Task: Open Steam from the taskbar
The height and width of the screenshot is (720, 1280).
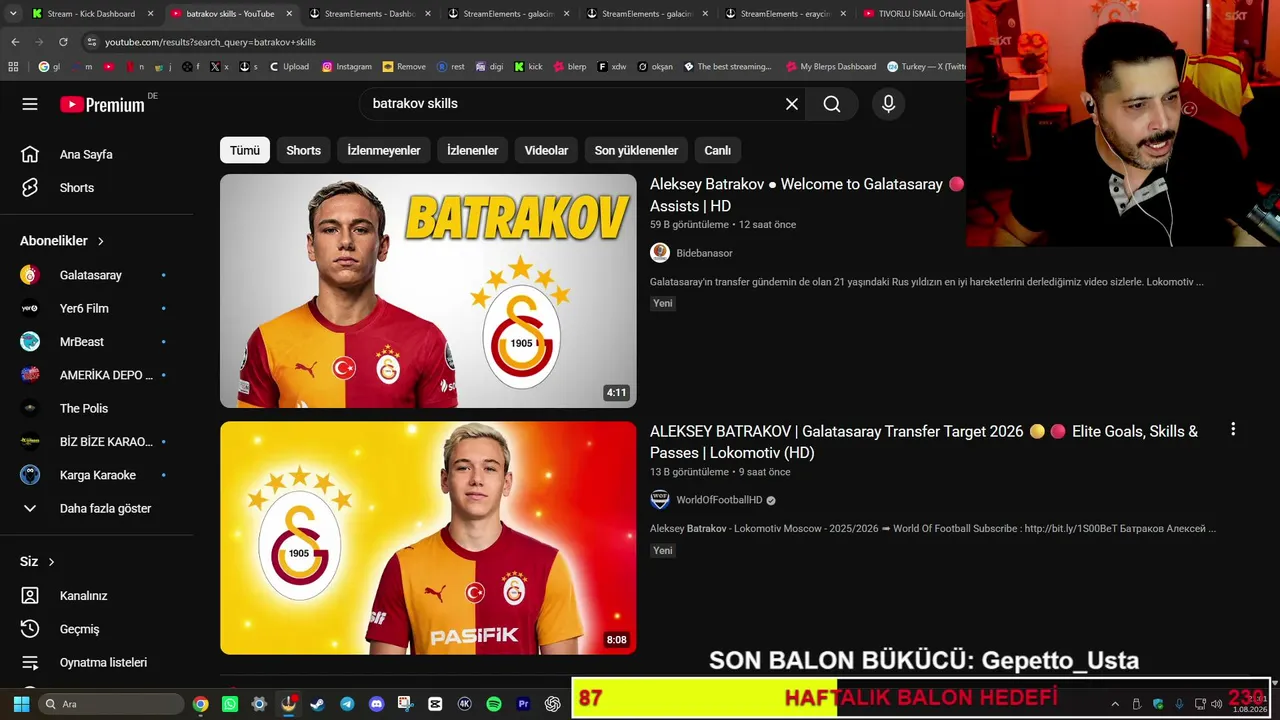Action: coord(317,704)
